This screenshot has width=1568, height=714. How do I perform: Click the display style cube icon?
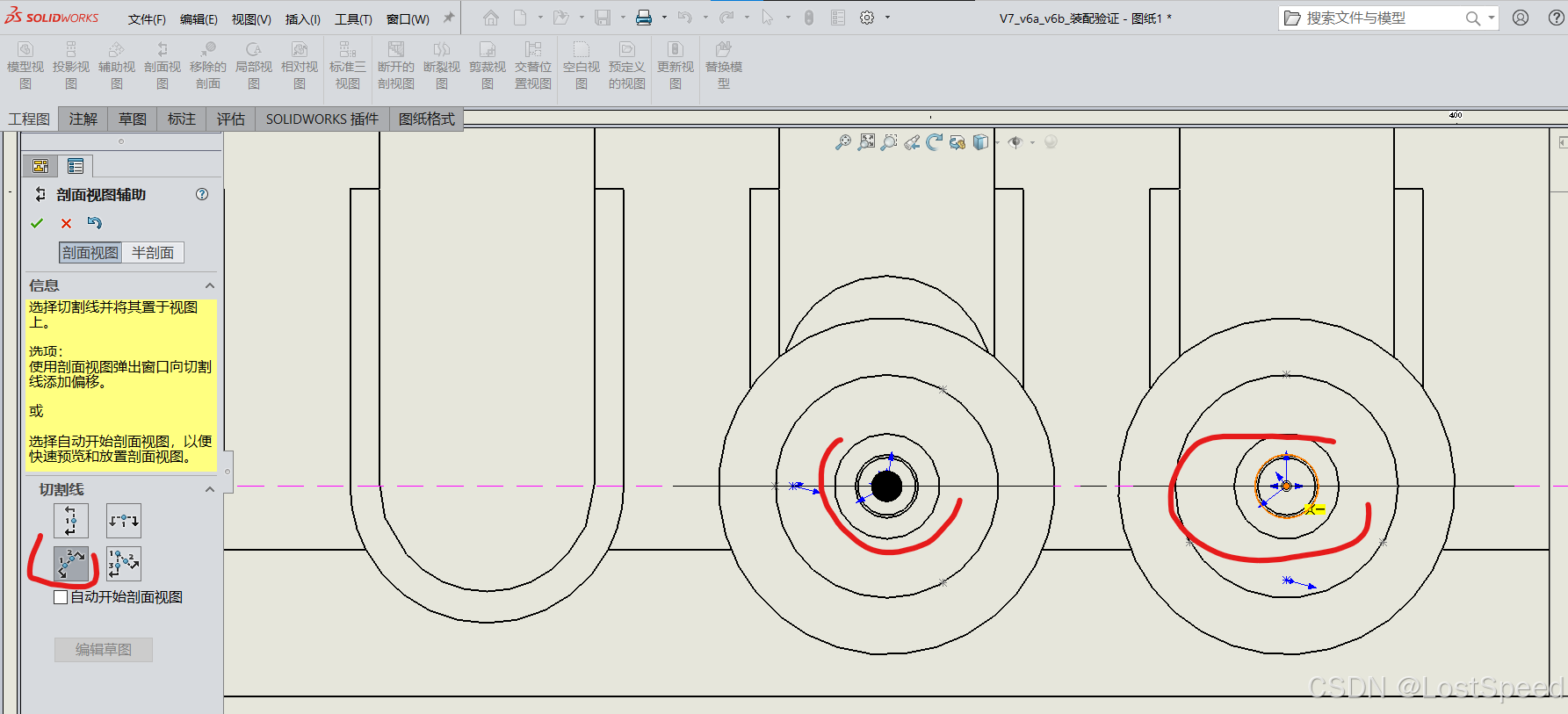[x=980, y=142]
